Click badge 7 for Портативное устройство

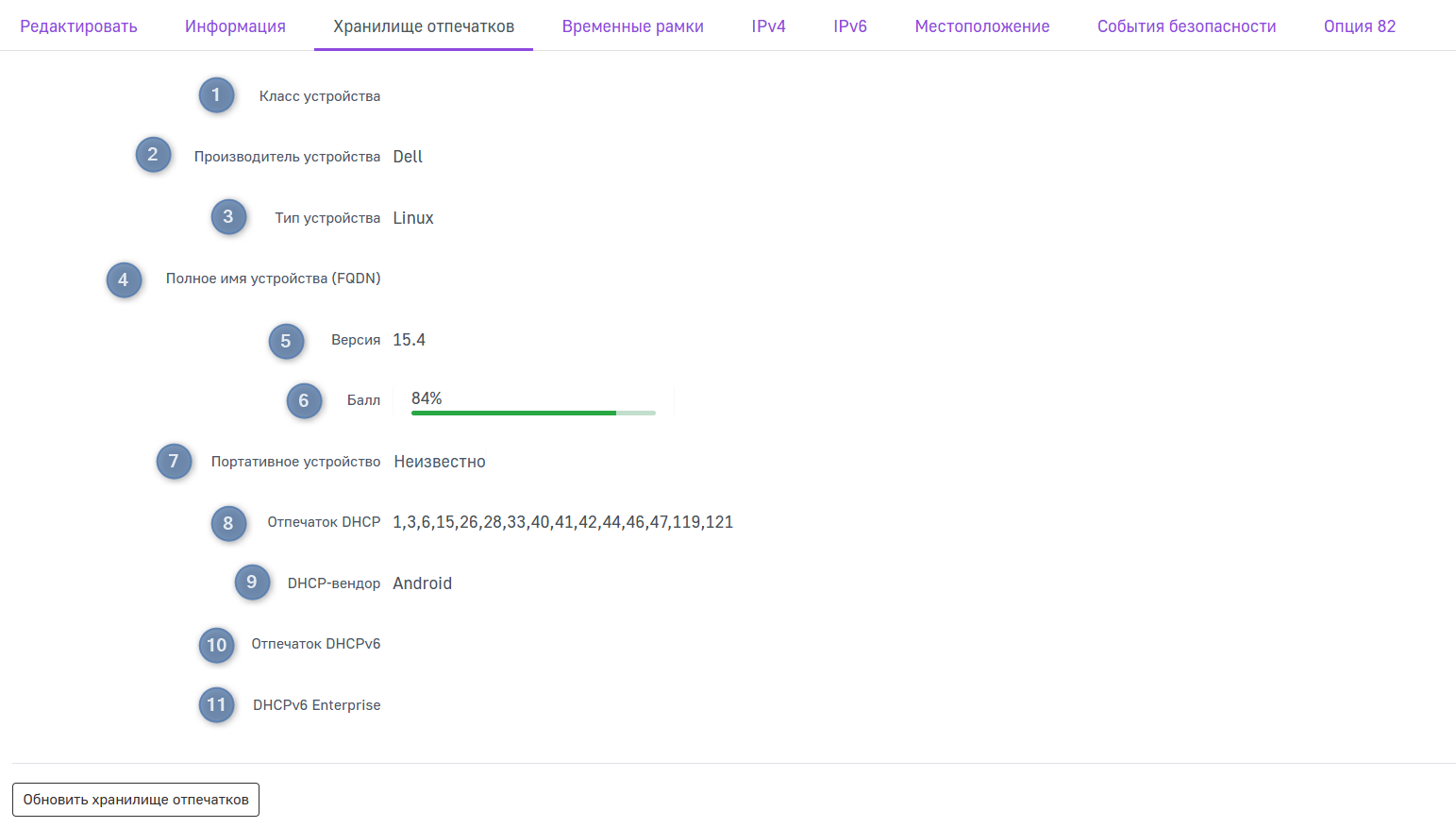(x=174, y=462)
